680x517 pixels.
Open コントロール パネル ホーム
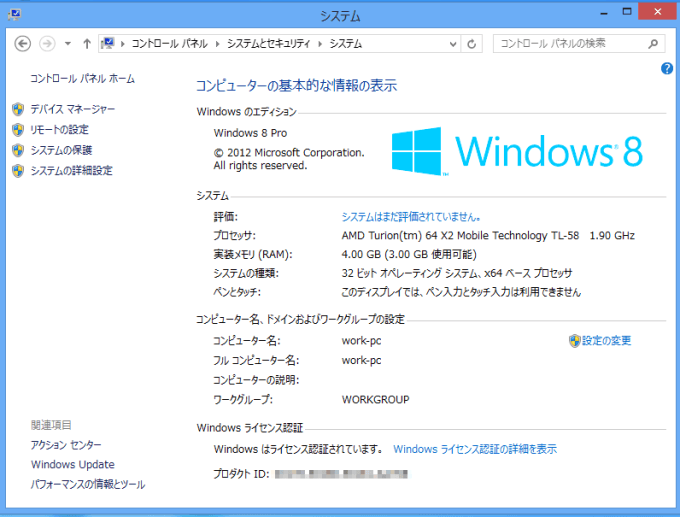(x=82, y=79)
